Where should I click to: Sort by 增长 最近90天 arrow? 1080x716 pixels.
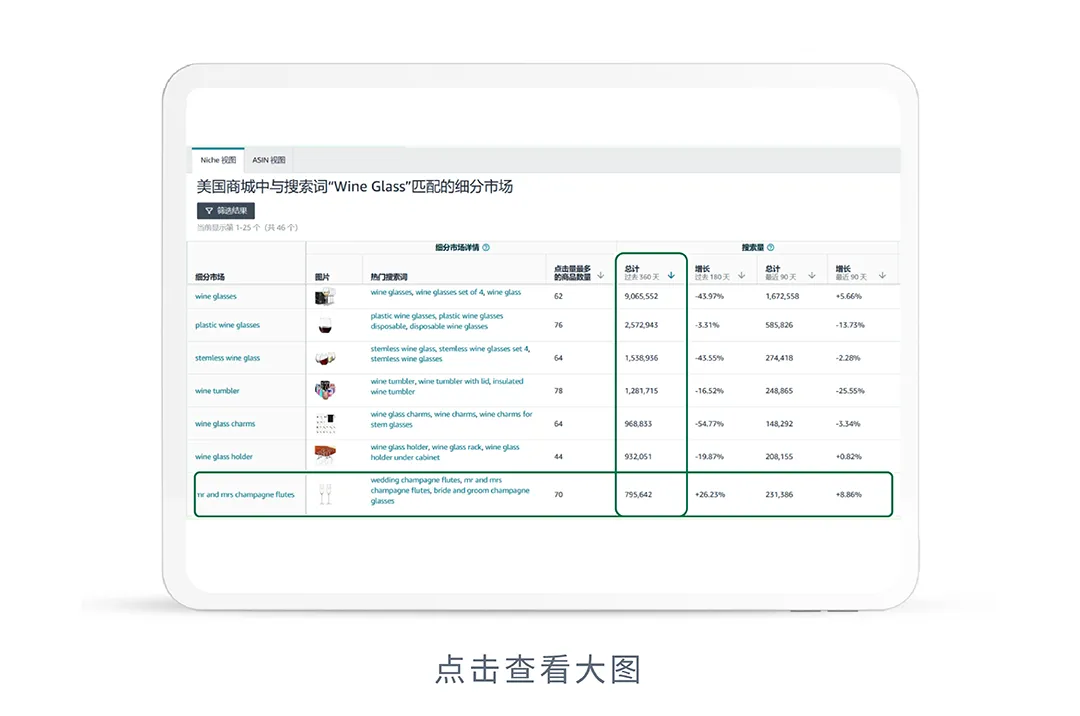[882, 275]
